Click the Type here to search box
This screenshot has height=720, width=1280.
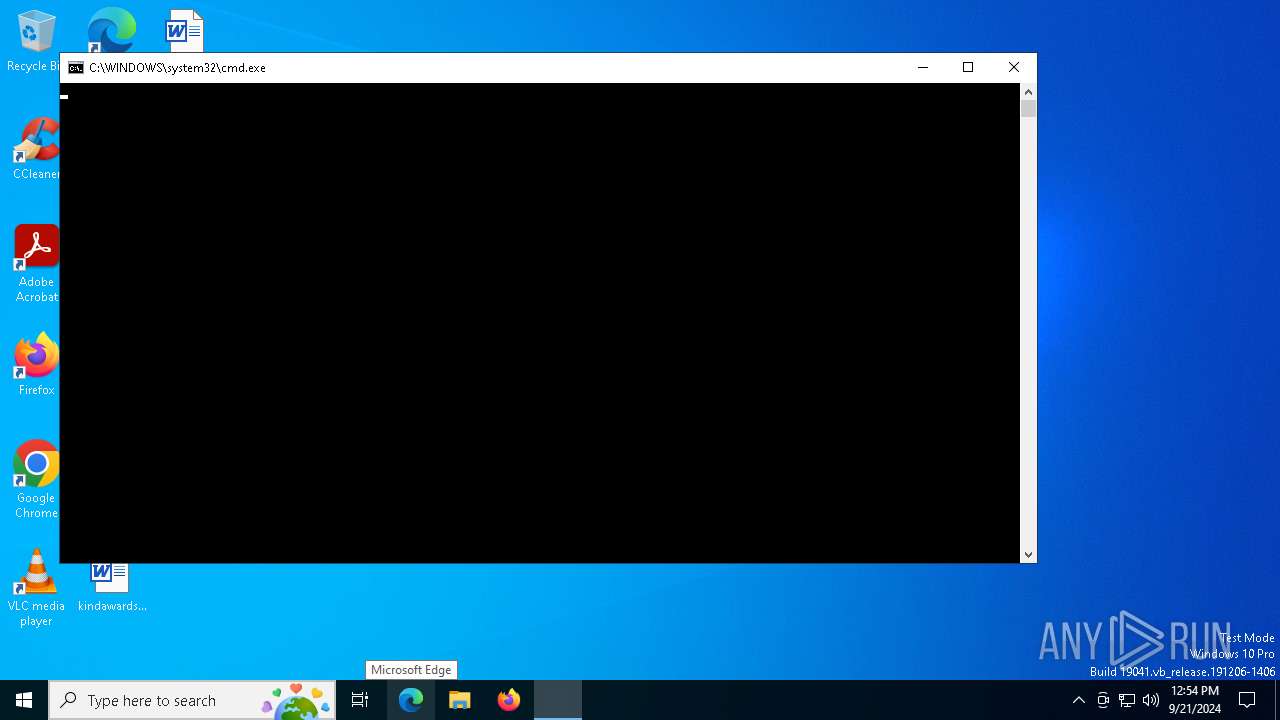point(192,700)
